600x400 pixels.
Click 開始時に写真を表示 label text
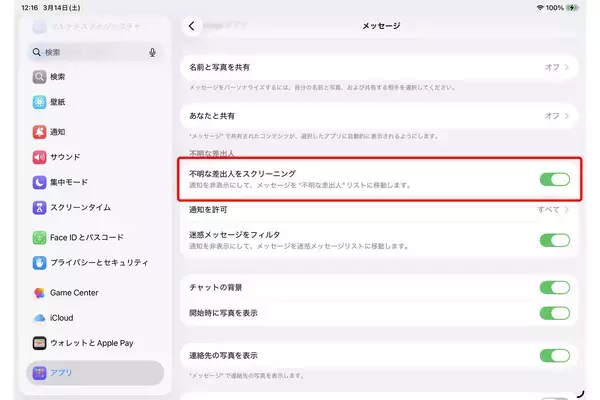tap(223, 313)
